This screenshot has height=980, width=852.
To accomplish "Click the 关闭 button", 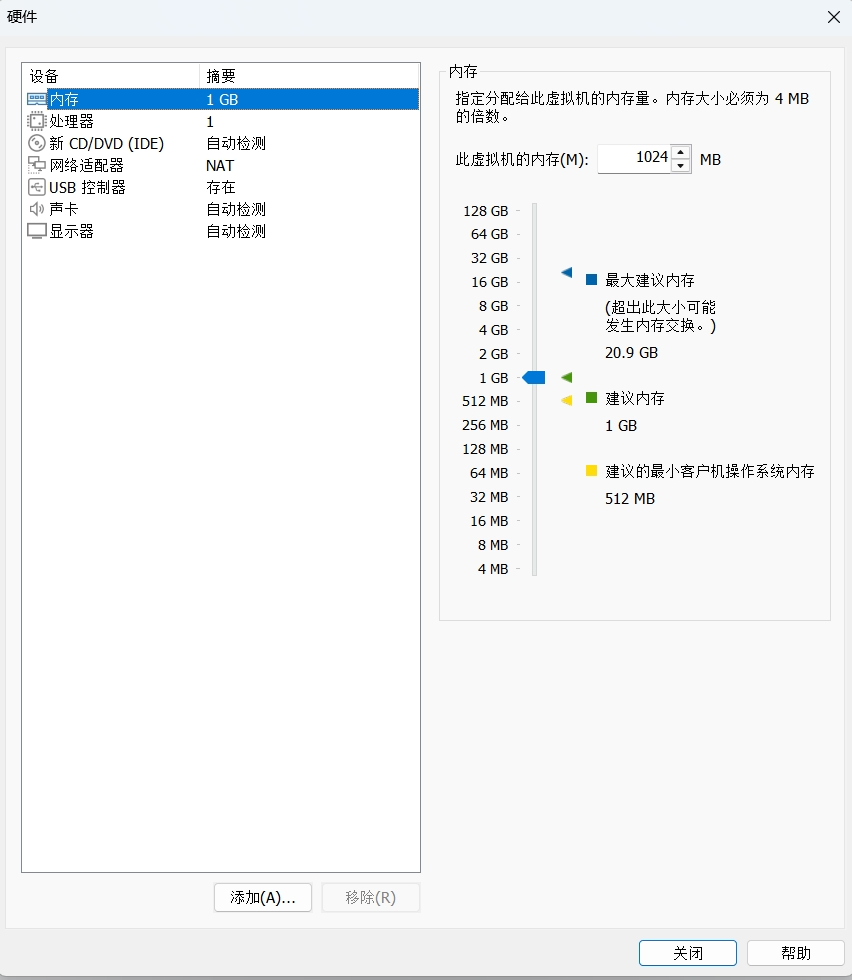I will pyautogui.click(x=688, y=953).
